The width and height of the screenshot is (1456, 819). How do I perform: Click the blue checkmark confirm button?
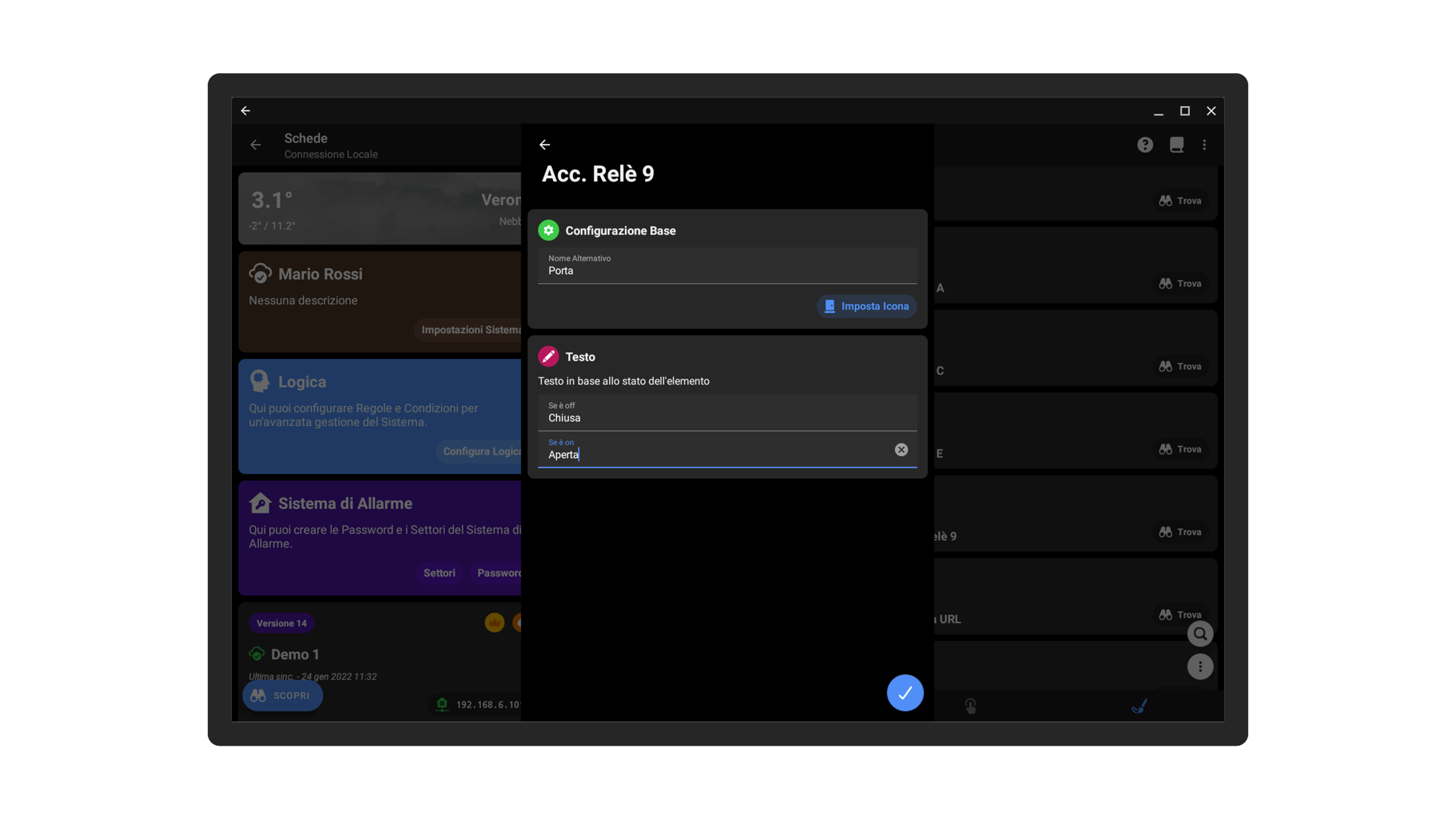[905, 693]
